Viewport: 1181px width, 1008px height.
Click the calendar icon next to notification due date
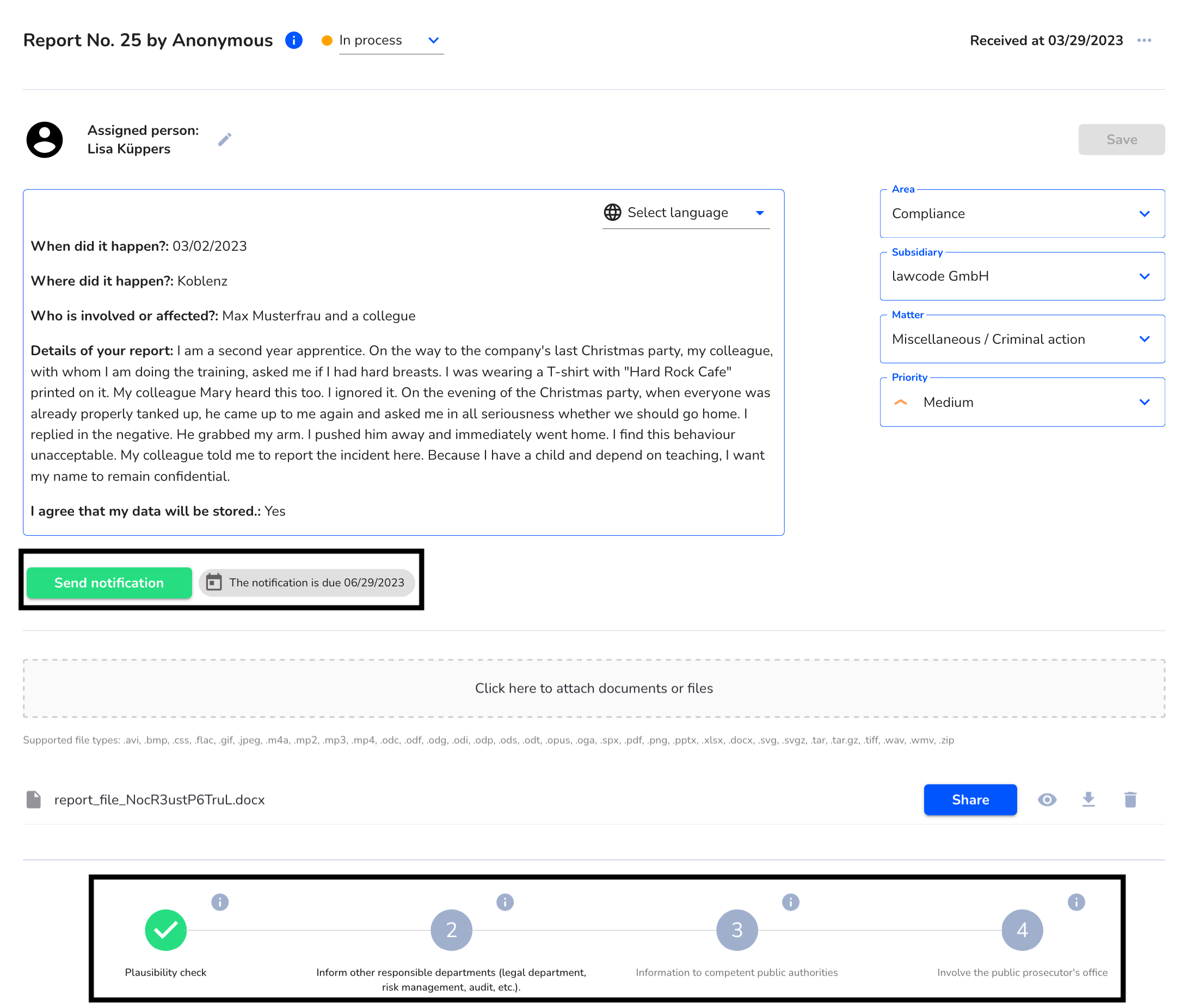coord(213,582)
